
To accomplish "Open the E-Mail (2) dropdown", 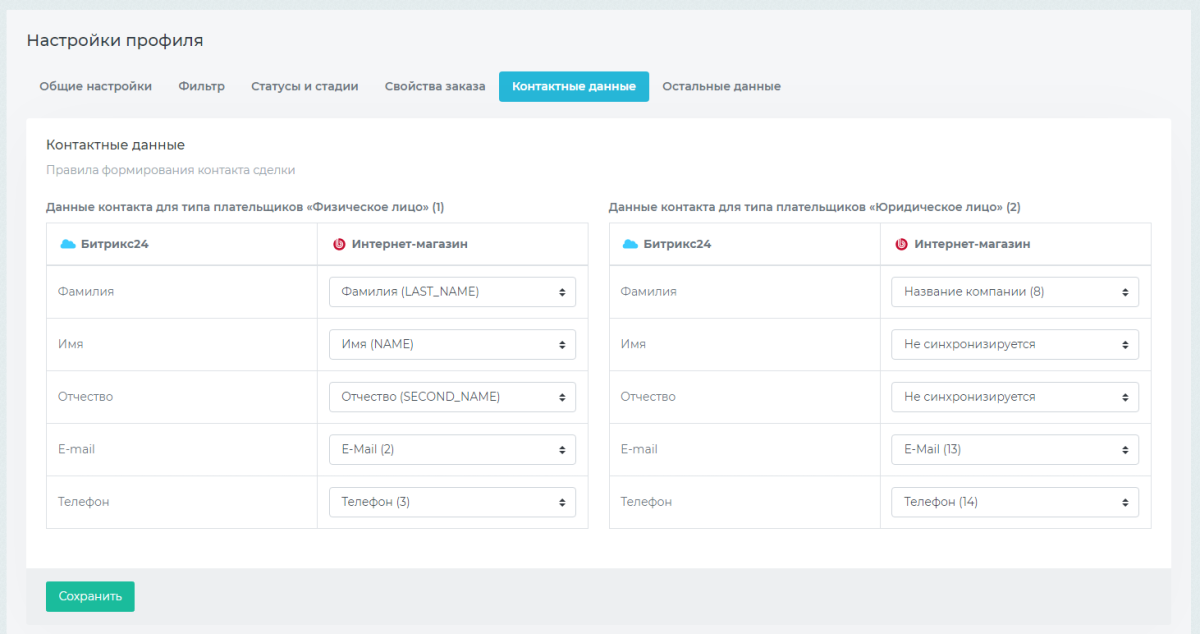I will (452, 449).
